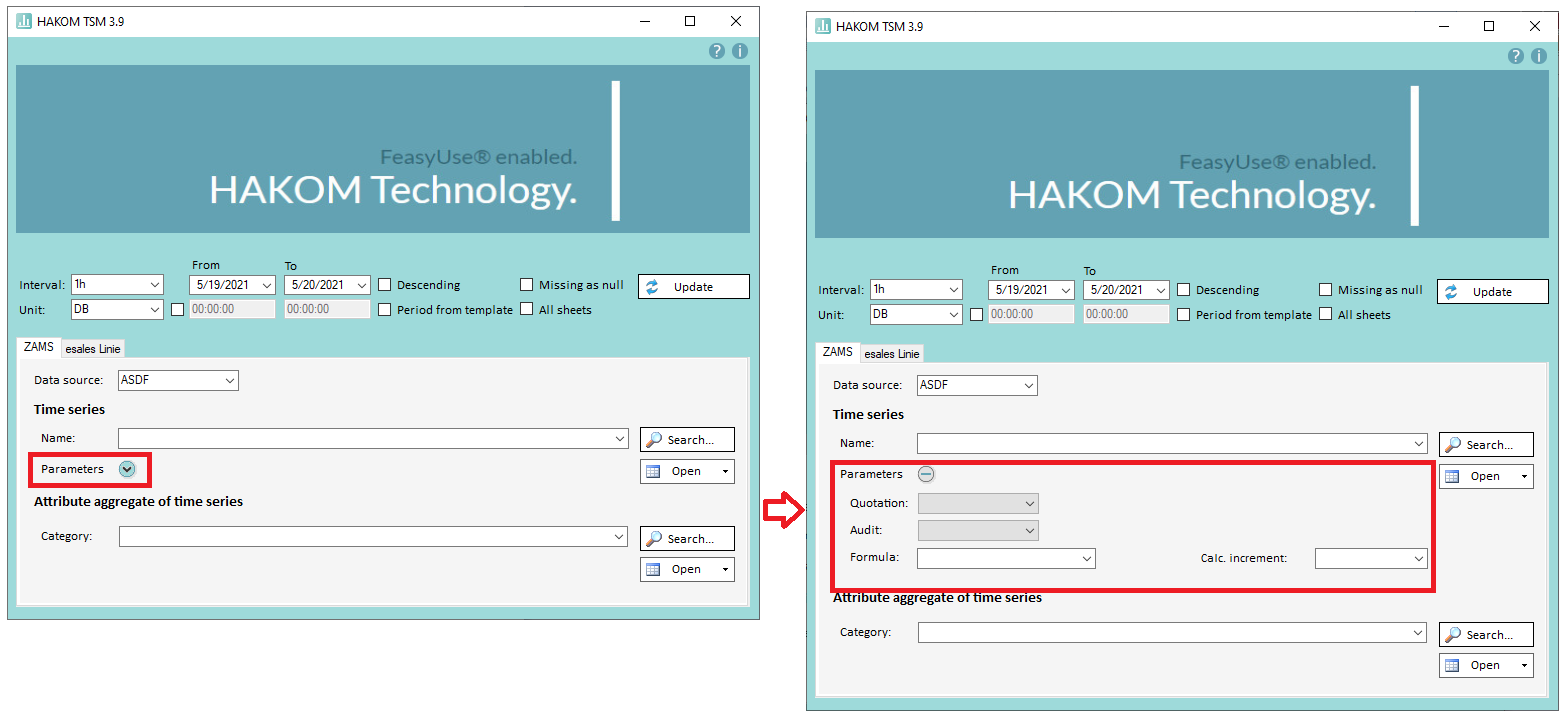The height and width of the screenshot is (712, 1565).
Task: Click the help question mark icon in left window
Action: [717, 51]
